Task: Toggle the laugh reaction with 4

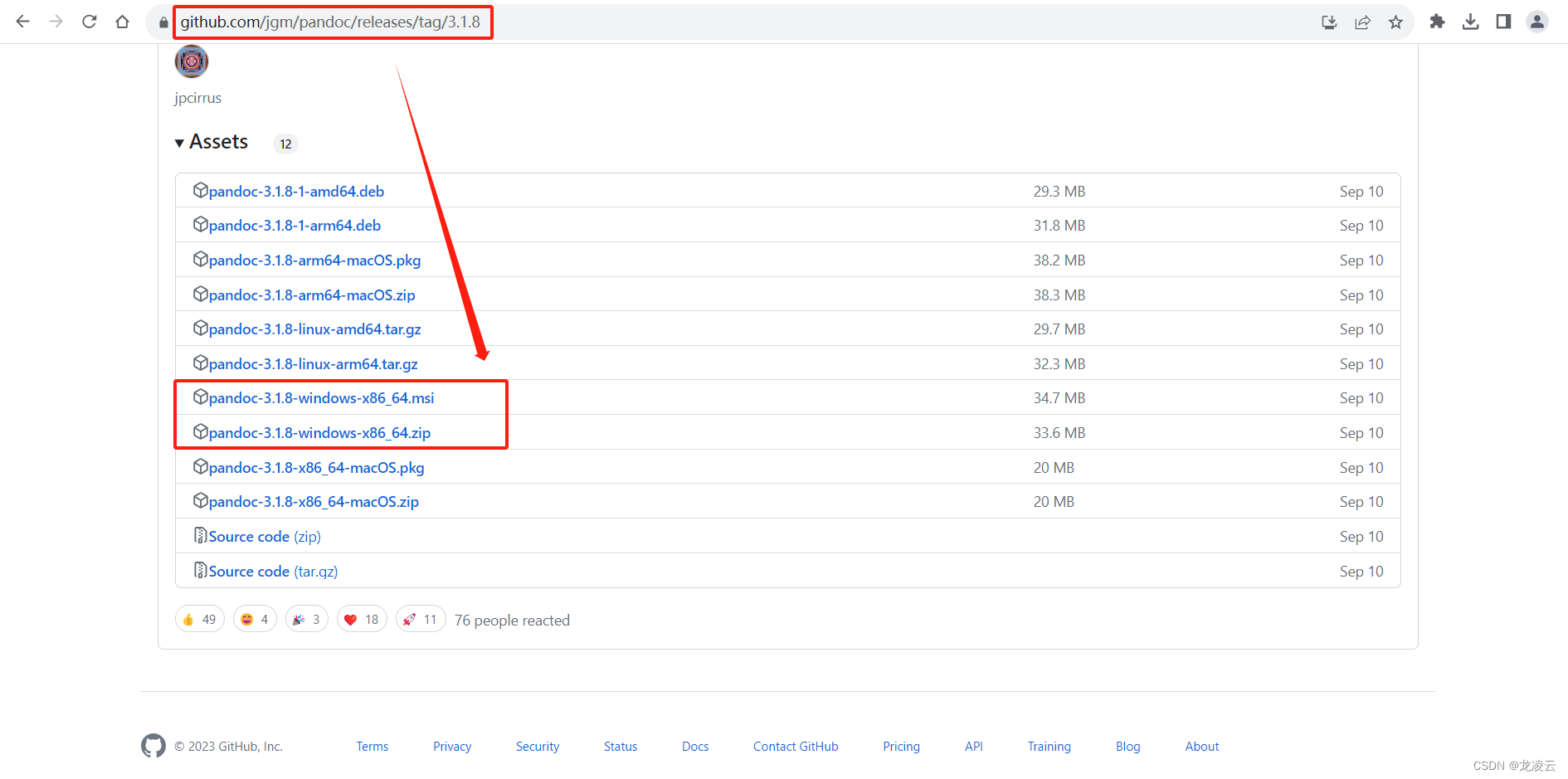Action: [x=255, y=619]
